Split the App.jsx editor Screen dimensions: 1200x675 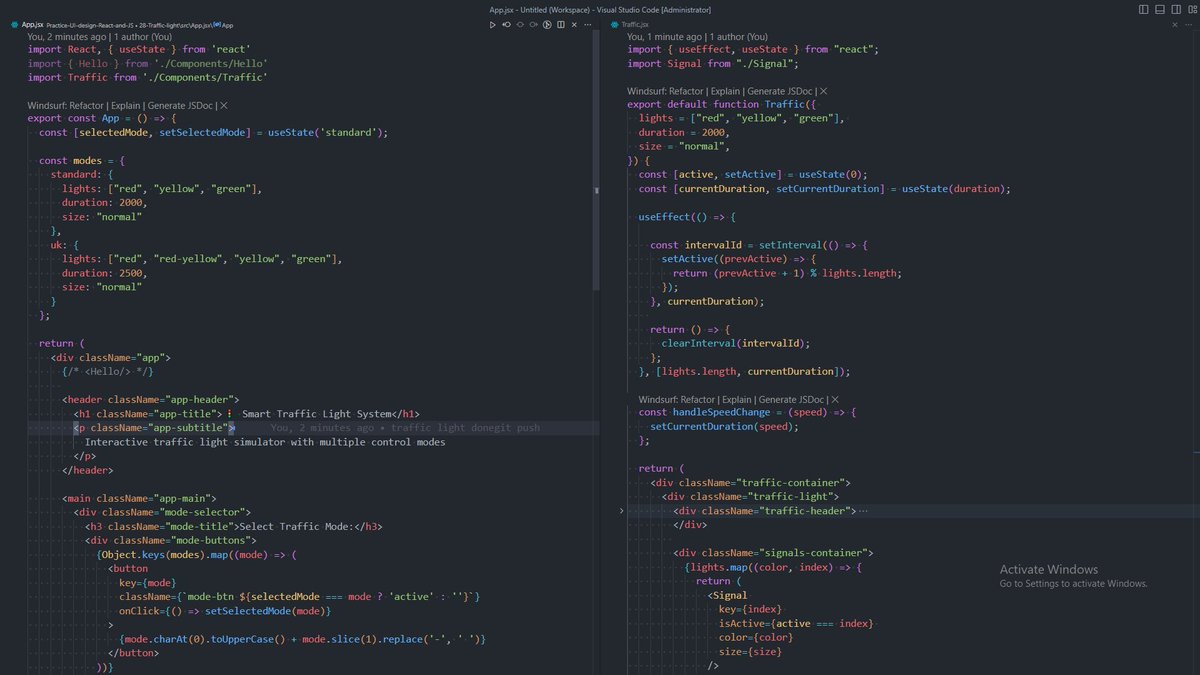561,25
